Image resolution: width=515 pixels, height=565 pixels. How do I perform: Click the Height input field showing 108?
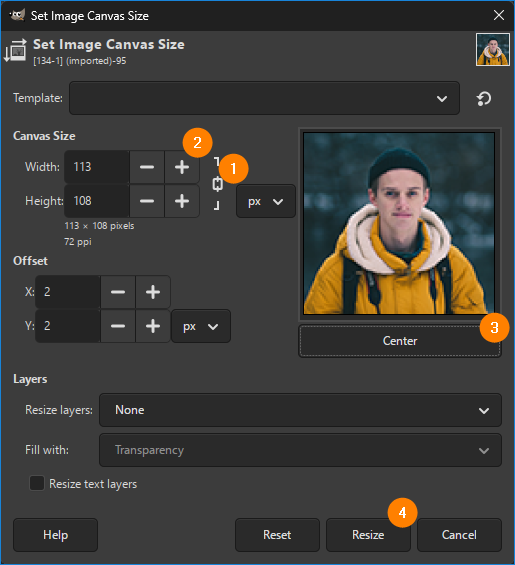(97, 201)
